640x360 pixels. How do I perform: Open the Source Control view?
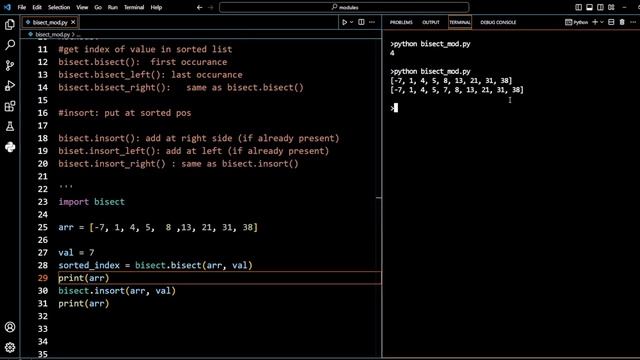(x=10, y=65)
